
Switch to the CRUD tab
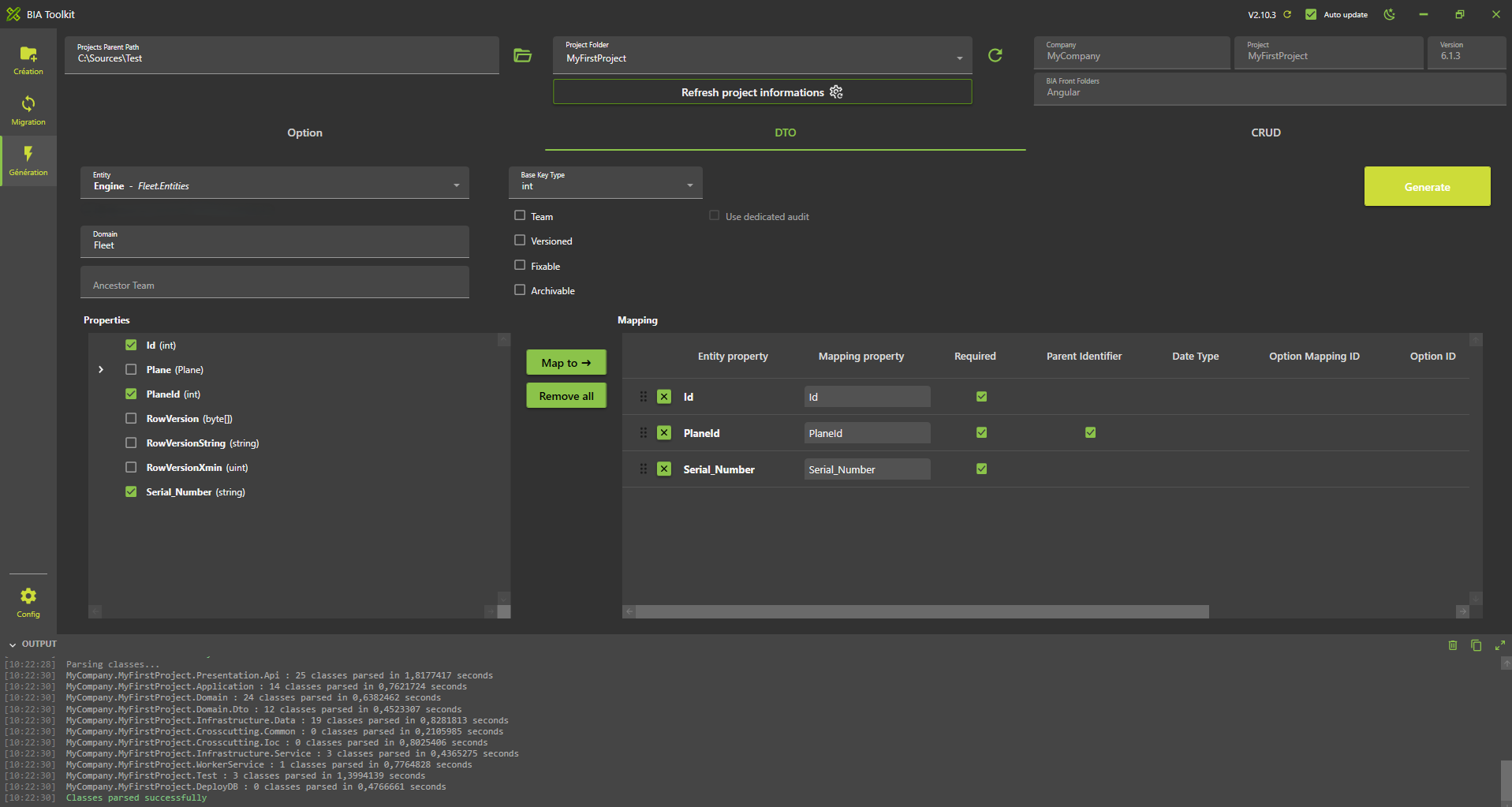coord(1265,133)
